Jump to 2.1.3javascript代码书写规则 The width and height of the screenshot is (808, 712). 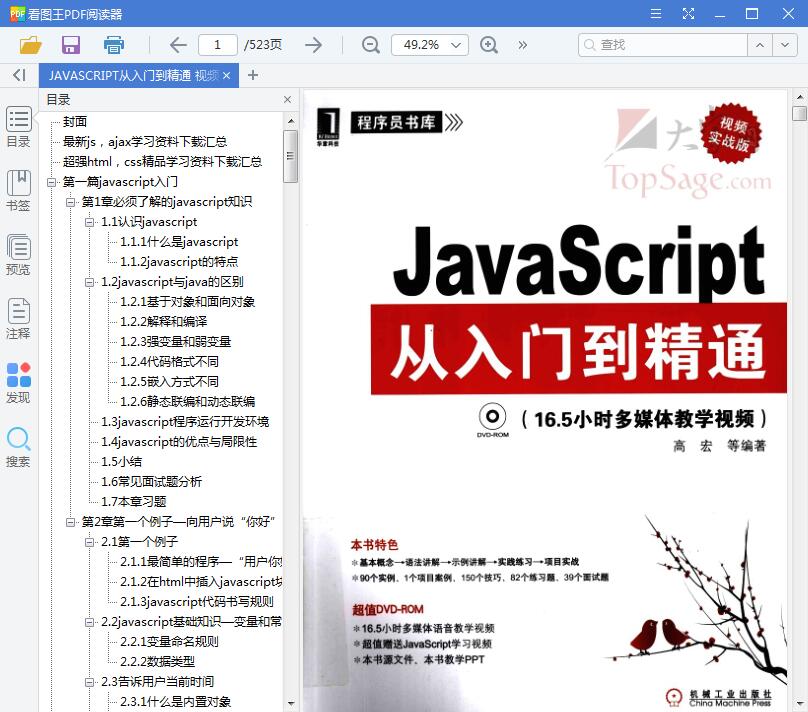click(197, 602)
